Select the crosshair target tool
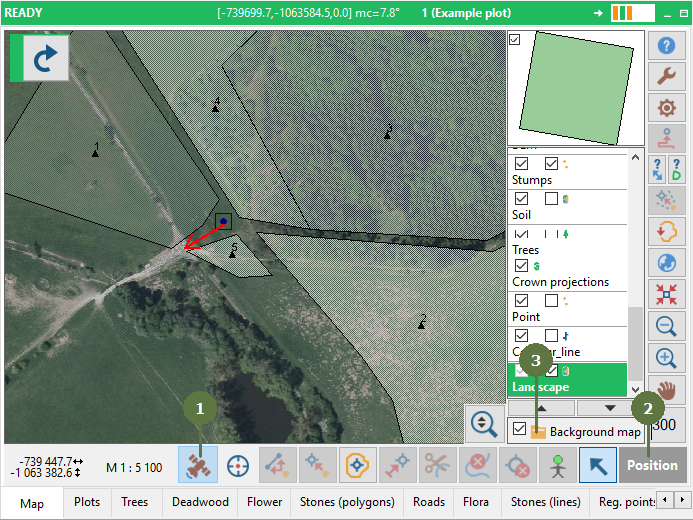This screenshot has height=520, width=693. pos(238,465)
